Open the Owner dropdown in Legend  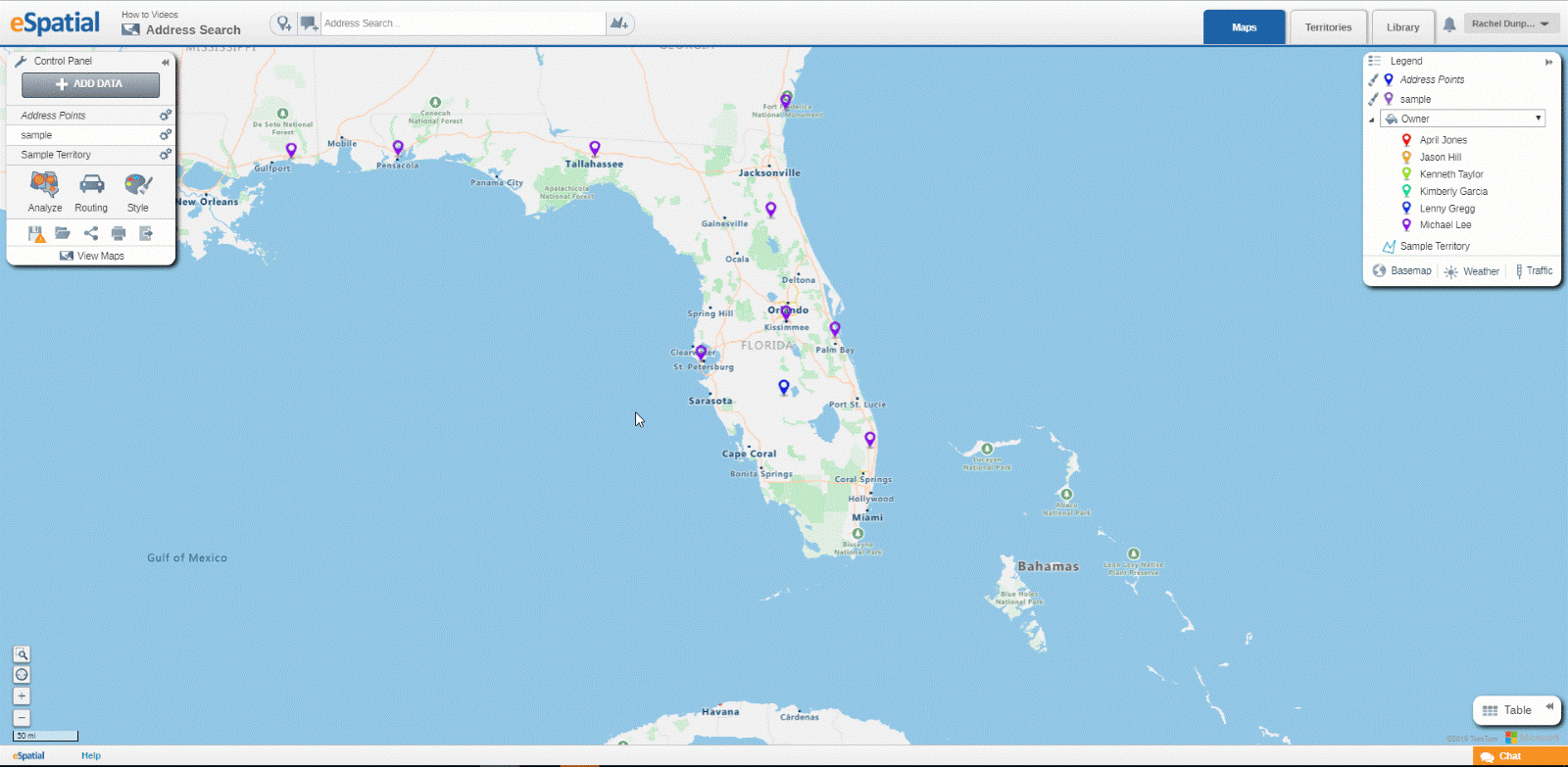pyautogui.click(x=1463, y=119)
